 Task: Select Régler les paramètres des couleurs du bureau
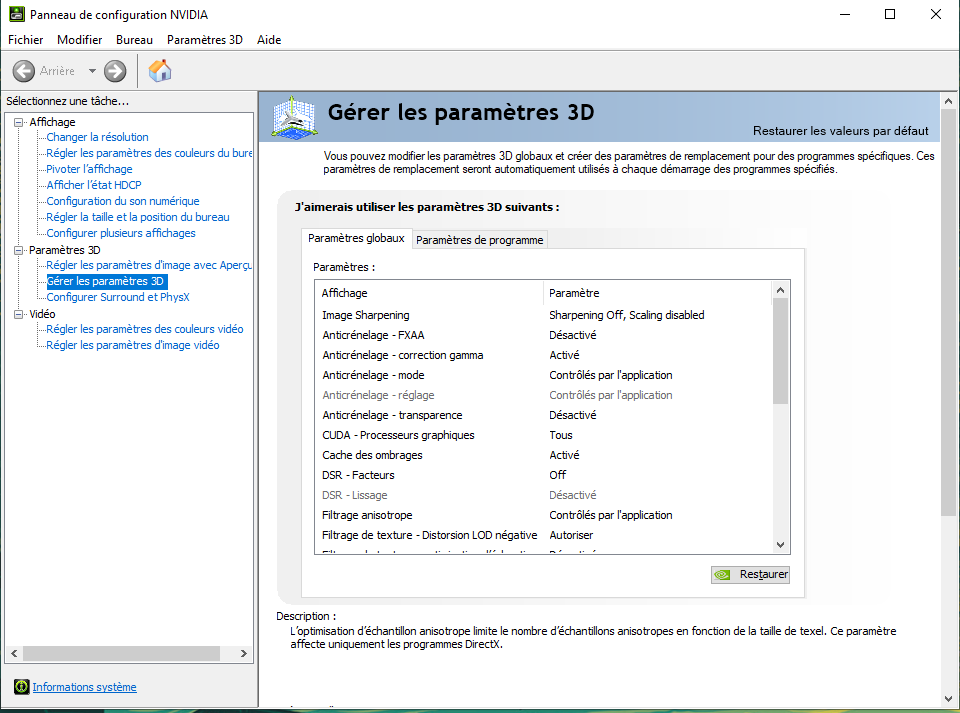[x=149, y=153]
